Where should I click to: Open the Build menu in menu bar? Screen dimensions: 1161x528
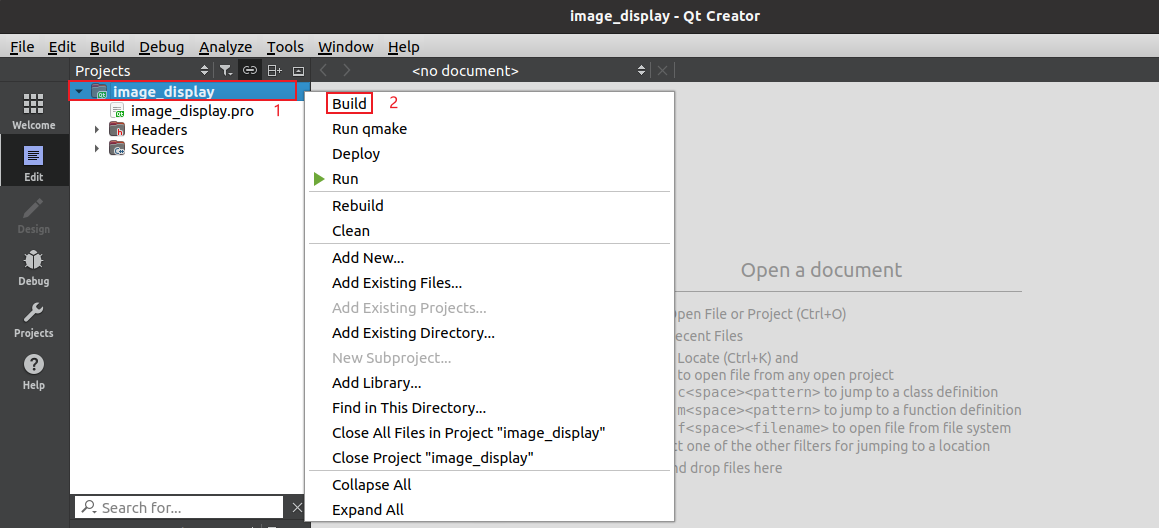(x=107, y=47)
